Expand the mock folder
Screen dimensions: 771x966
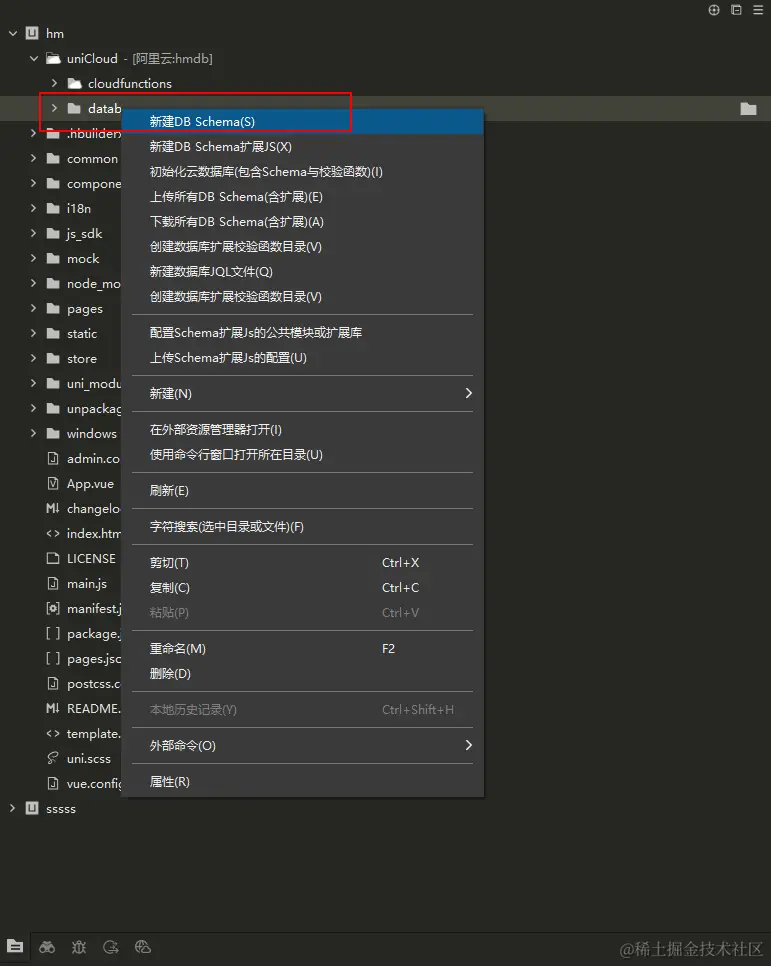[x=33, y=258]
